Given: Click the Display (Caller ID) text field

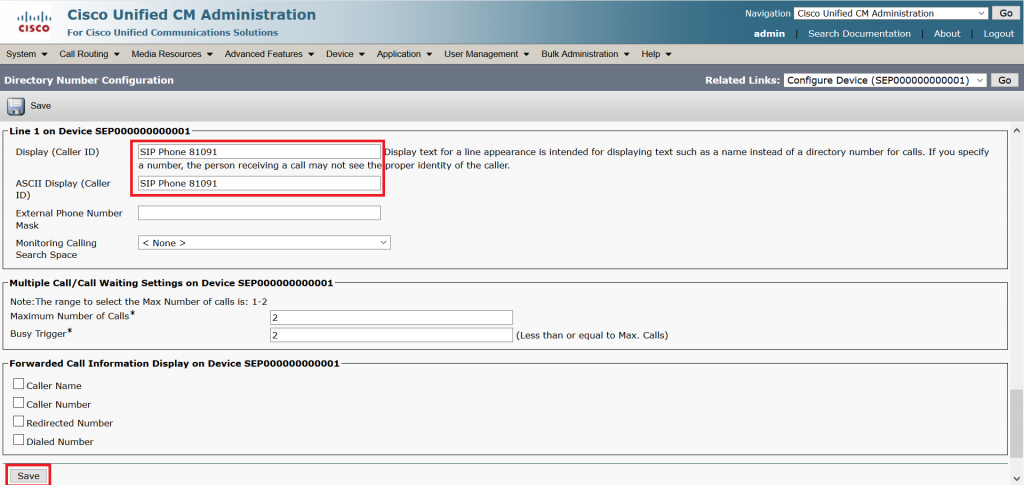Looking at the screenshot, I should pyautogui.click(x=259, y=152).
